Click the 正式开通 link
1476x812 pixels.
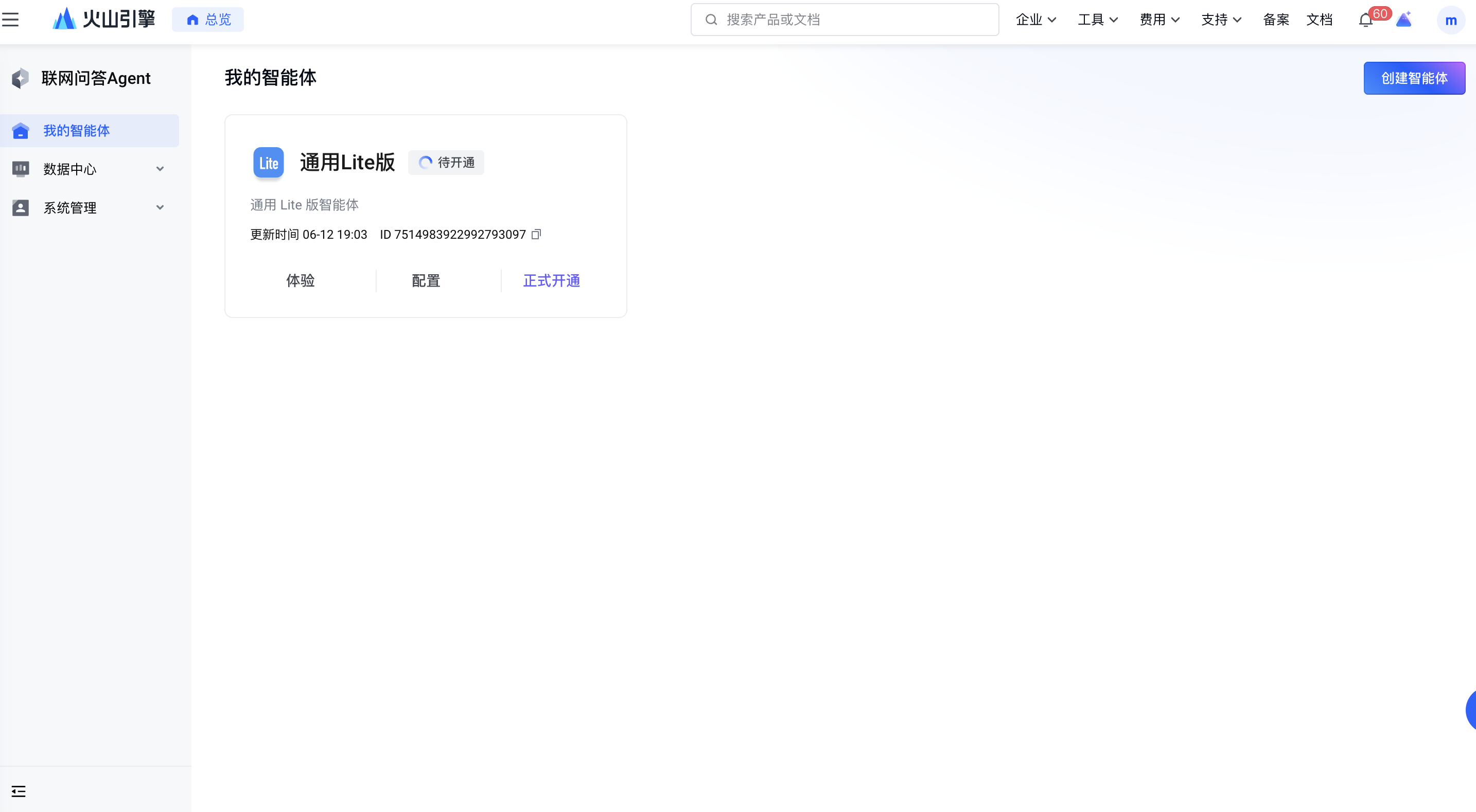[x=551, y=281]
